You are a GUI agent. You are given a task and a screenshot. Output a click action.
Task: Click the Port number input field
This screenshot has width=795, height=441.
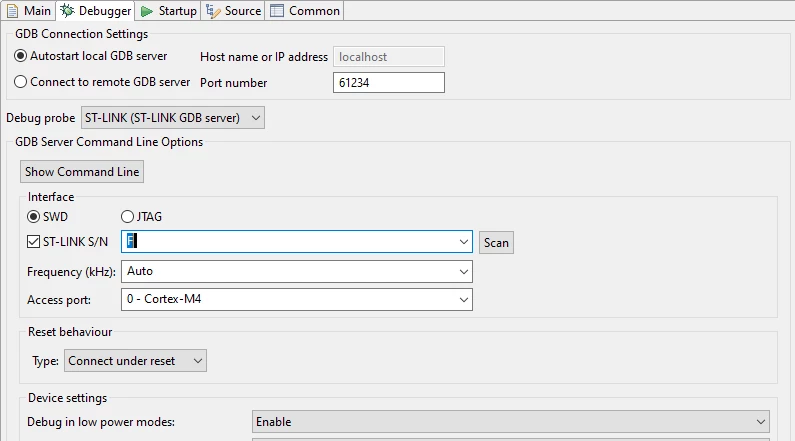tap(389, 83)
